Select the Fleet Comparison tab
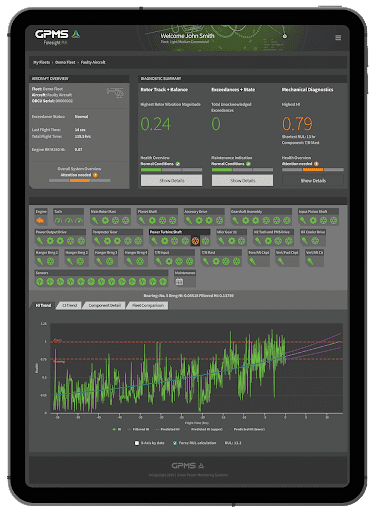The height and width of the screenshot is (512, 376). click(x=148, y=305)
